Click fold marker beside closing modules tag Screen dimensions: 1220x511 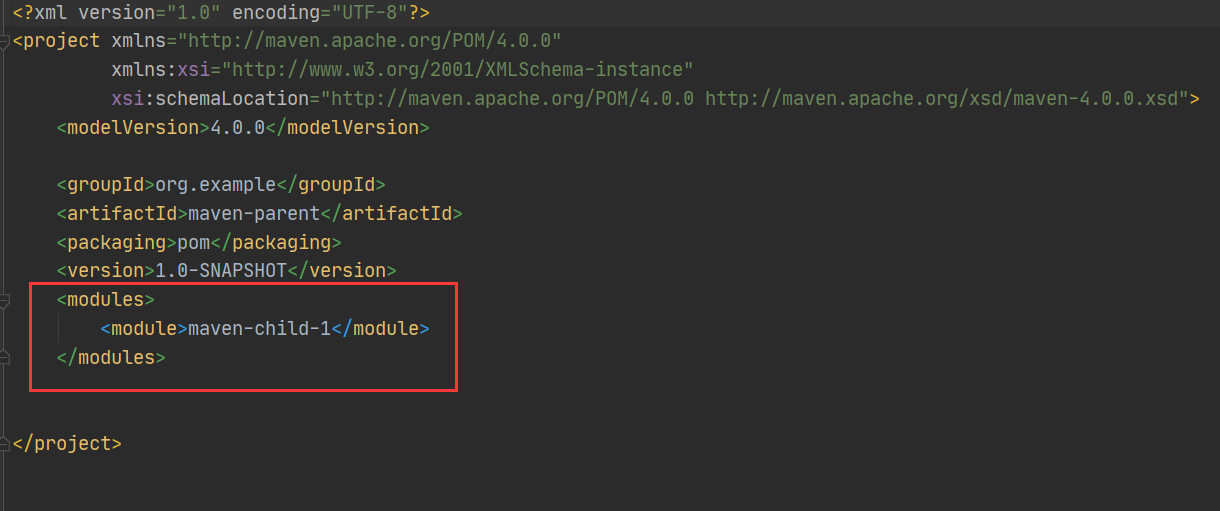click(5, 357)
